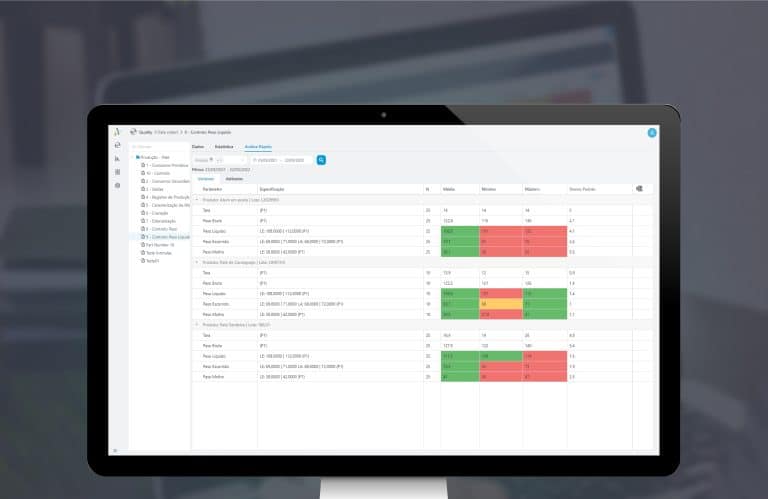Click the blue search button
Screen dimensions: 768x499
[x=321, y=160]
